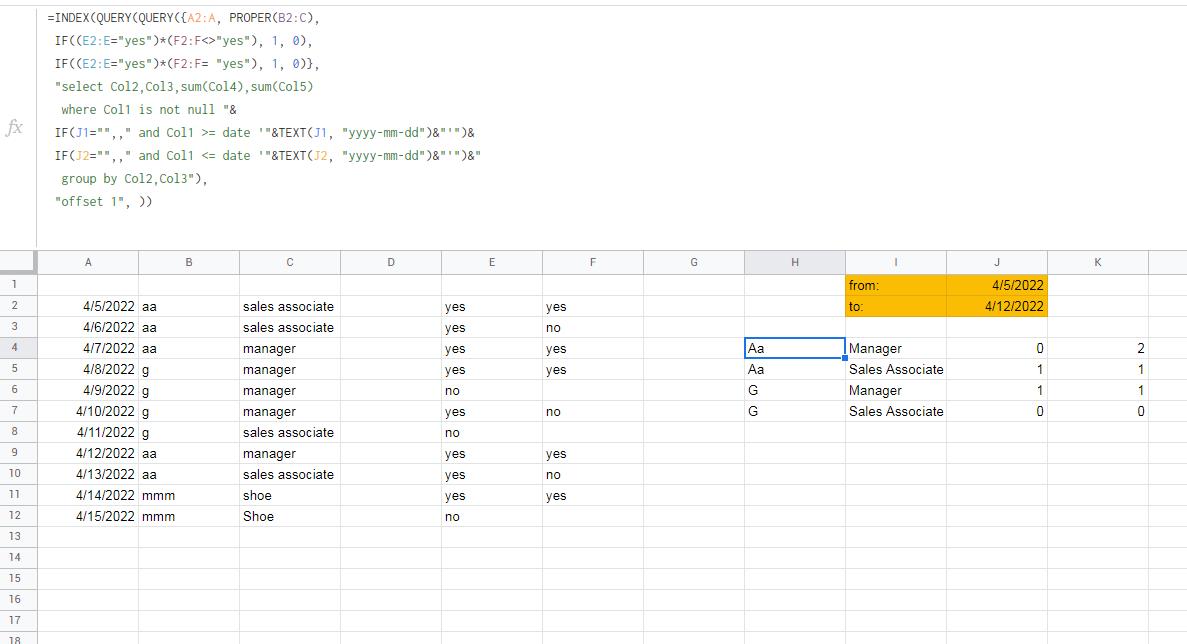Viewport: 1187px width, 644px height.
Task: Select cell K4 with value 2
Action: pos(1098,348)
